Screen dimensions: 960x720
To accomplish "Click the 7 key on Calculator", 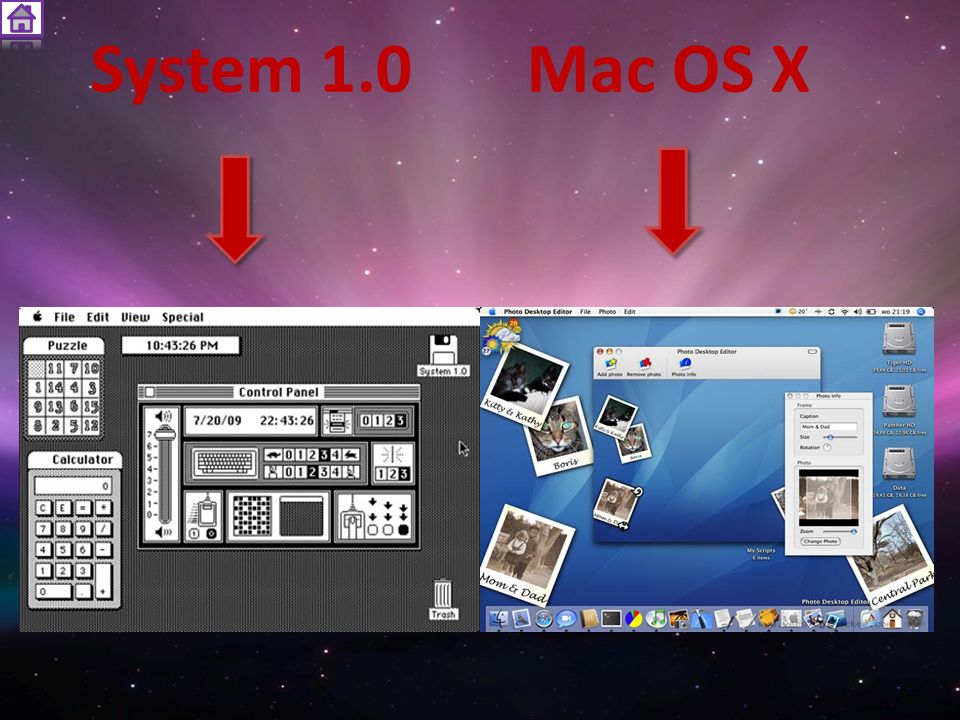I will tap(43, 528).
